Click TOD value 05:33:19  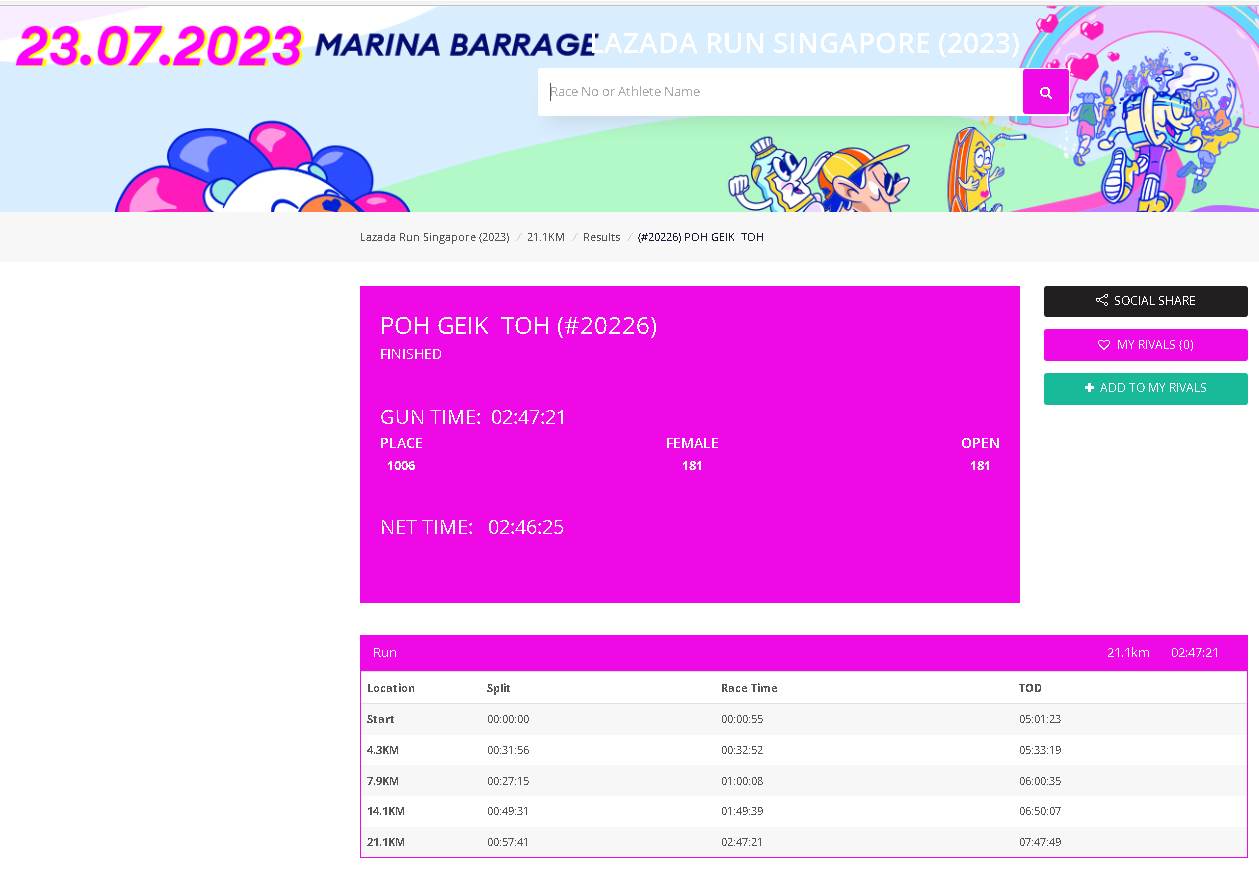(1040, 750)
